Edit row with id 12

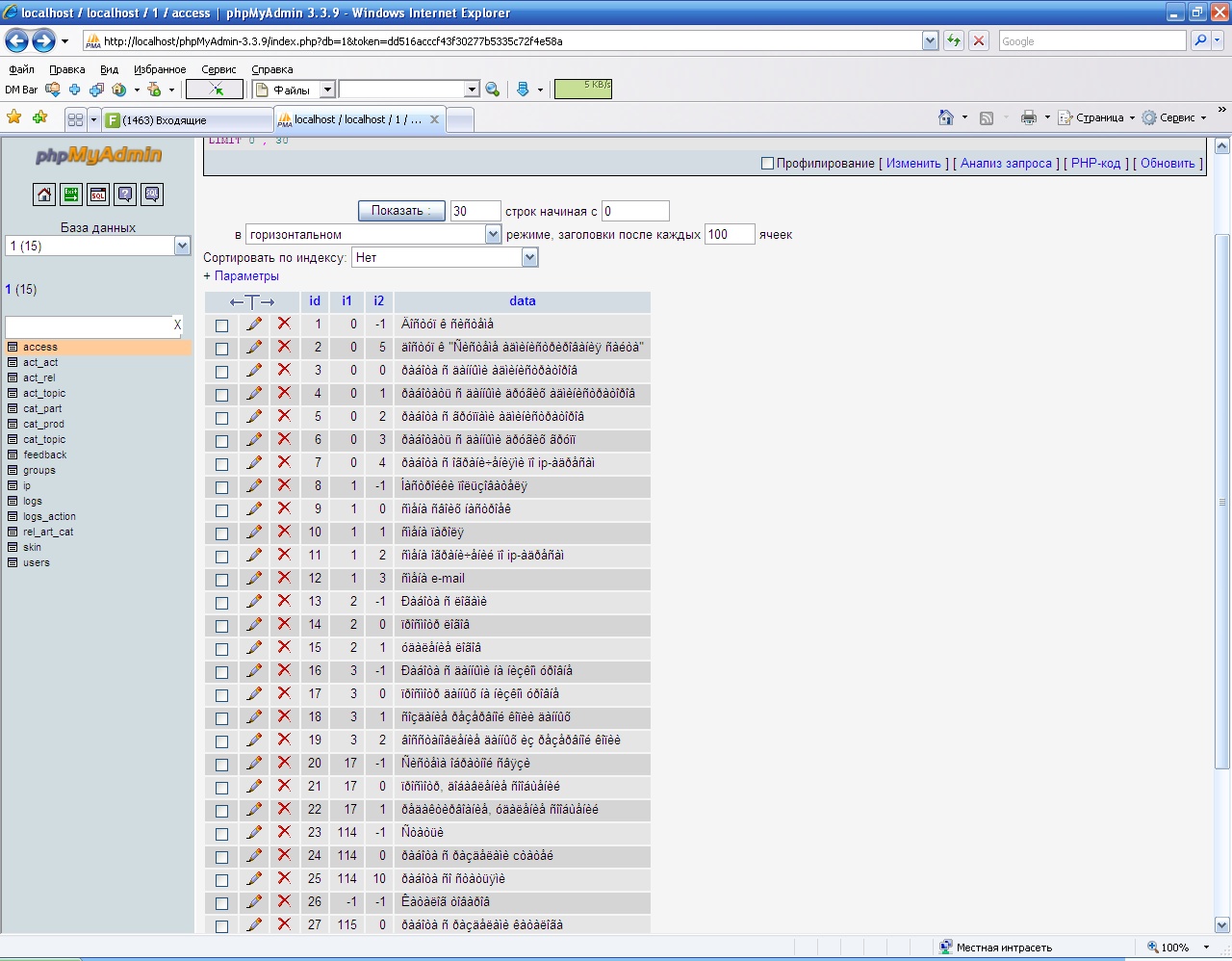pyautogui.click(x=254, y=579)
